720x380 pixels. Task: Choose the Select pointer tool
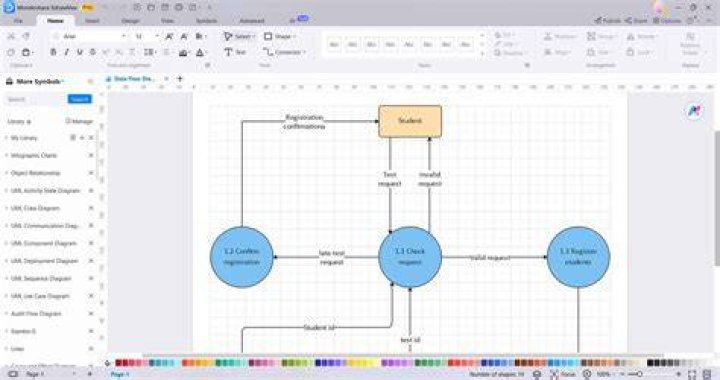[239, 36]
